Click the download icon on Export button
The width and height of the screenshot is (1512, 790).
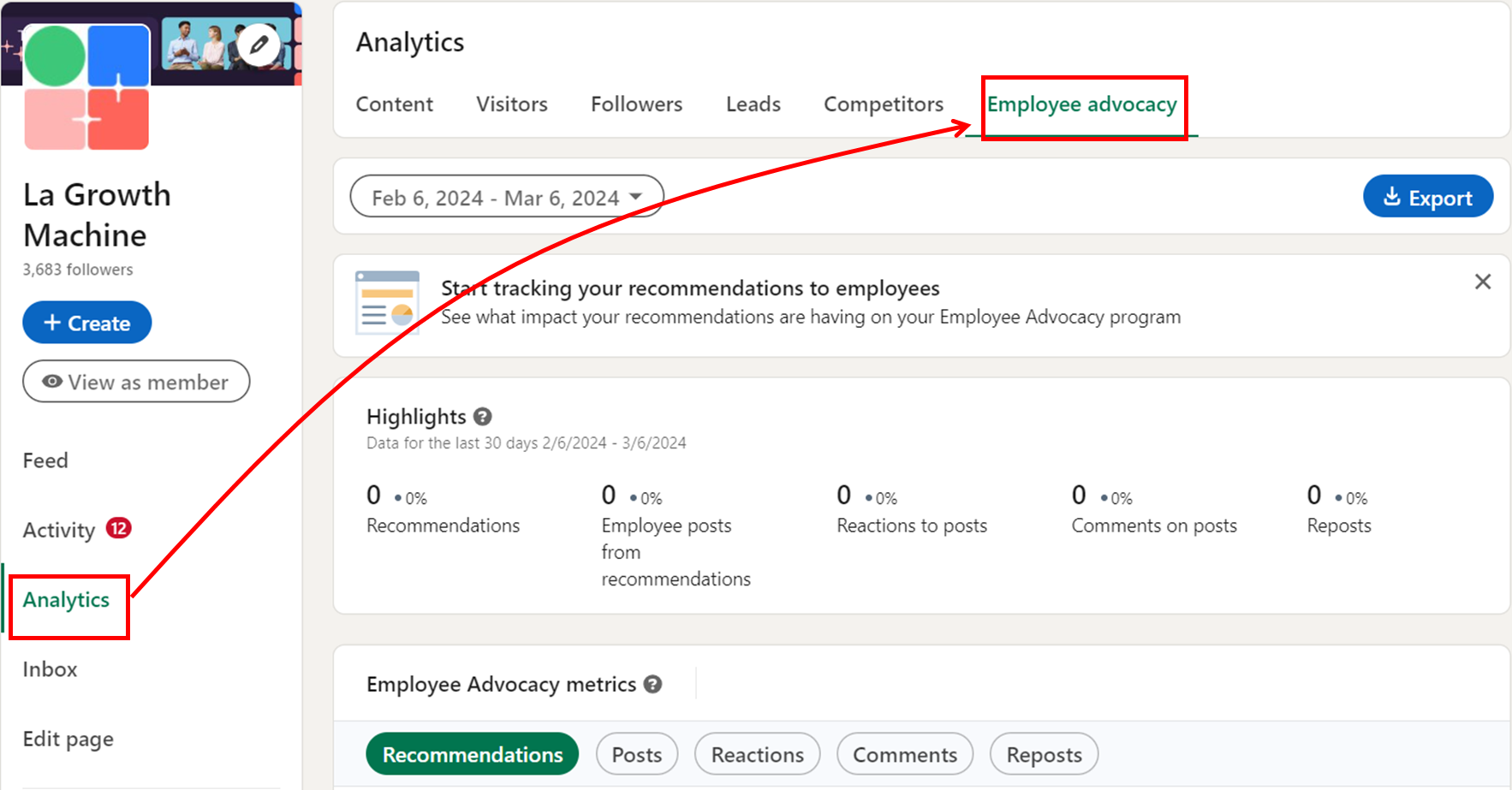click(1394, 196)
